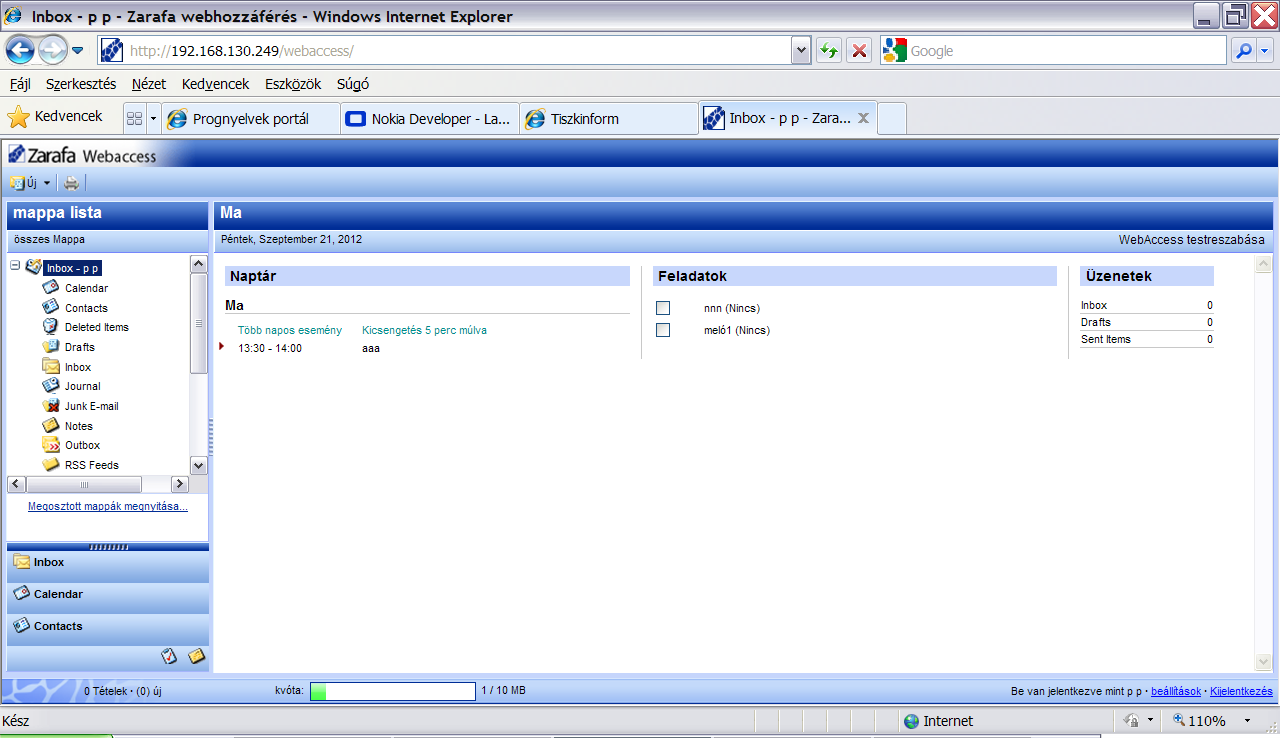Open the RSS Feeds folder icon
Image resolution: width=1280 pixels, height=738 pixels.
50,464
